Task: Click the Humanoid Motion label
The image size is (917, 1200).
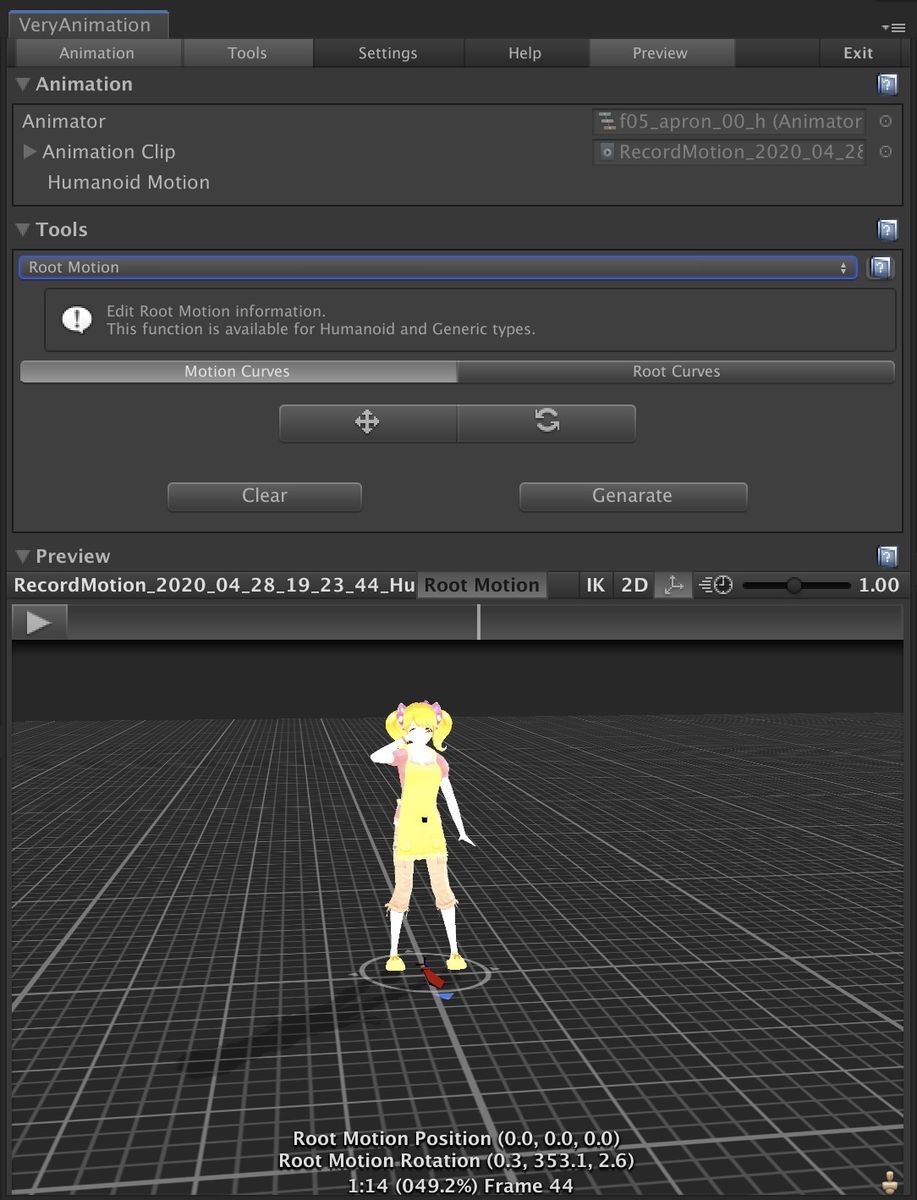Action: (129, 183)
